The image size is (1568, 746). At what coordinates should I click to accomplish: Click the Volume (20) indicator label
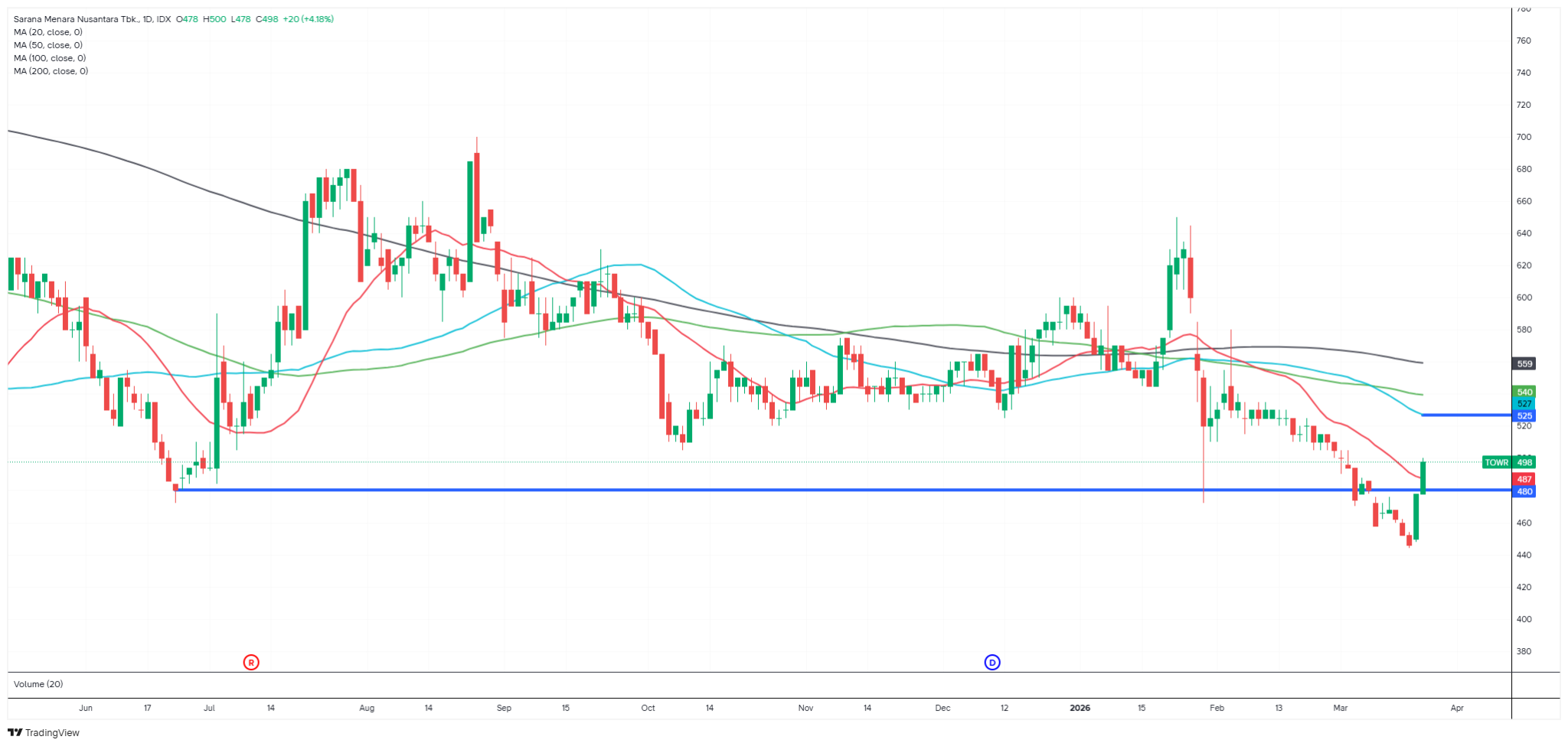(x=38, y=684)
